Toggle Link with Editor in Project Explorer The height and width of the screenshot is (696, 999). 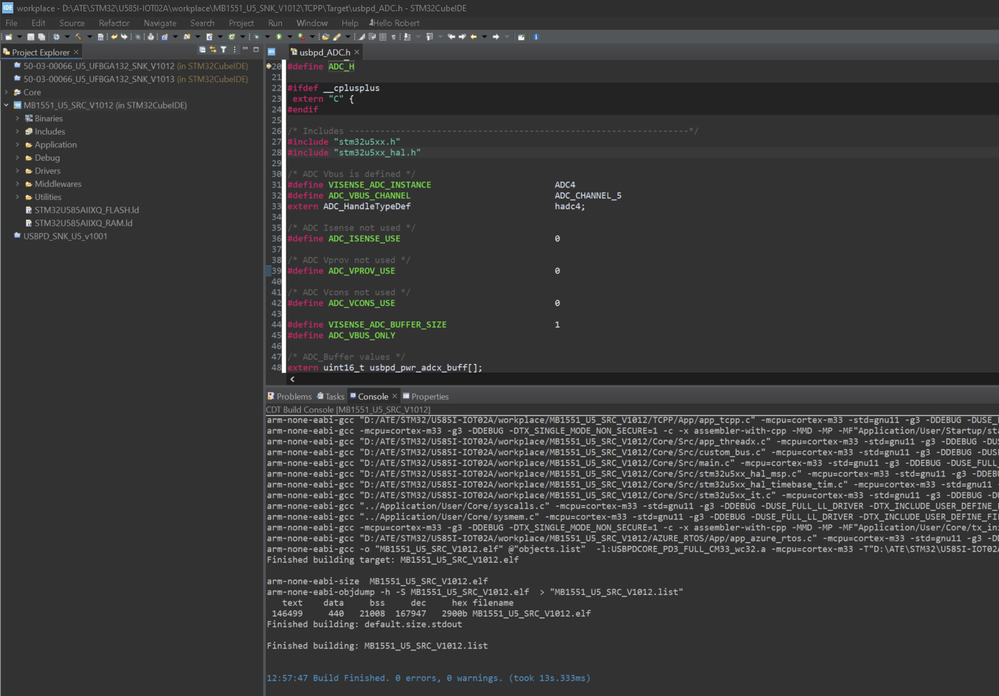[213, 51]
